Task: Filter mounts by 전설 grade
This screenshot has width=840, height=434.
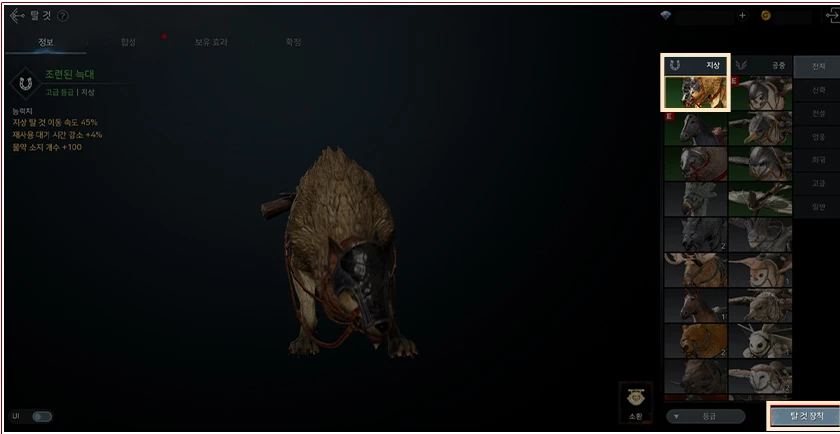Action: pos(818,114)
